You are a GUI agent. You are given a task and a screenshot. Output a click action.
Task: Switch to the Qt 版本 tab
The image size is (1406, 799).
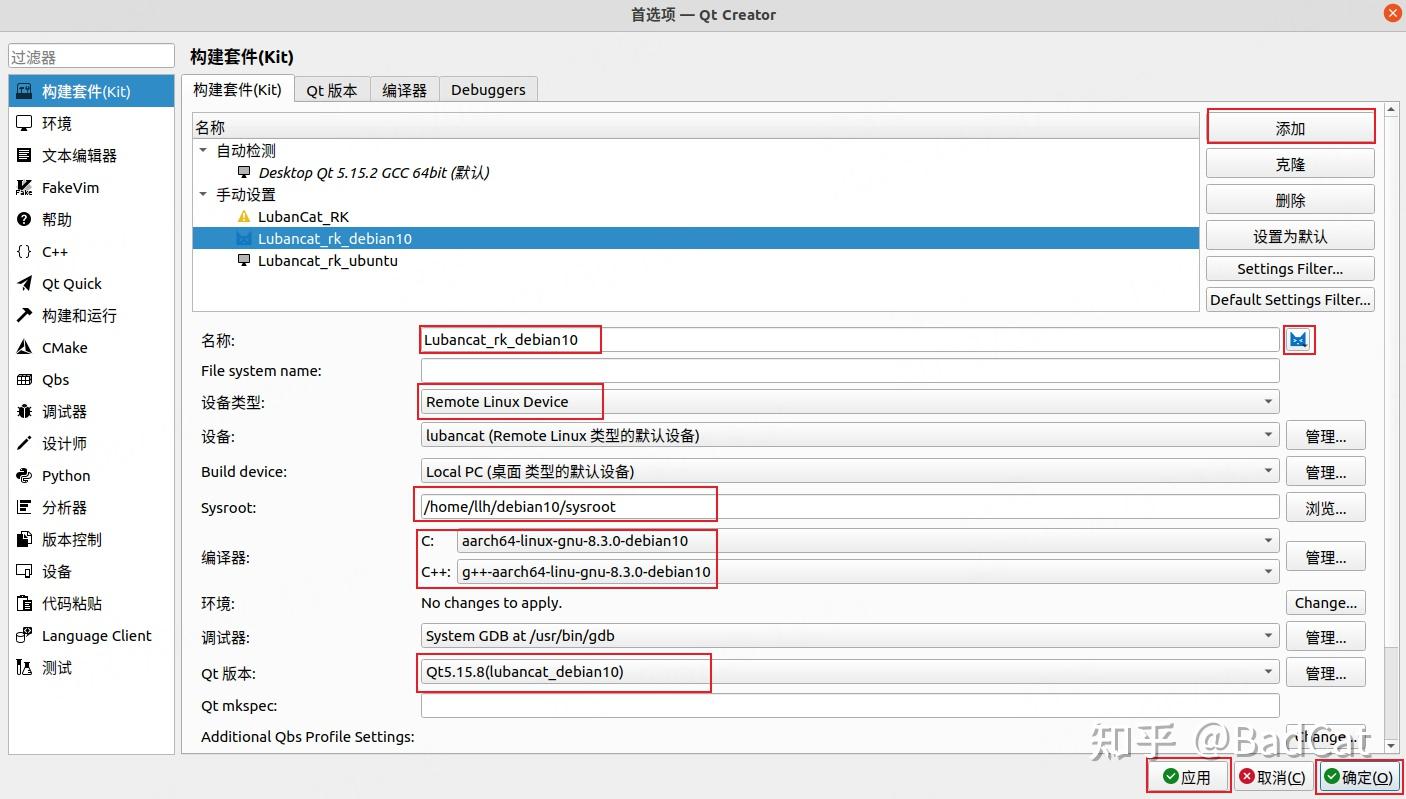tap(332, 90)
